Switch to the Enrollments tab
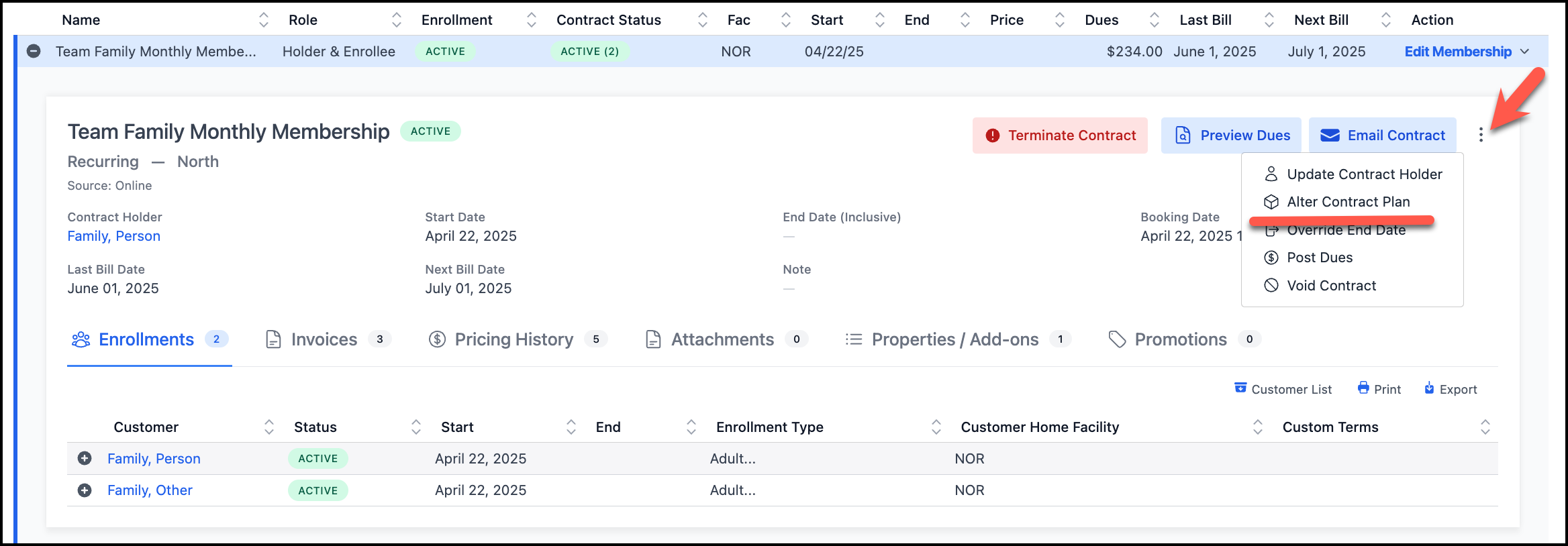The width and height of the screenshot is (1568, 546). pyautogui.click(x=150, y=339)
